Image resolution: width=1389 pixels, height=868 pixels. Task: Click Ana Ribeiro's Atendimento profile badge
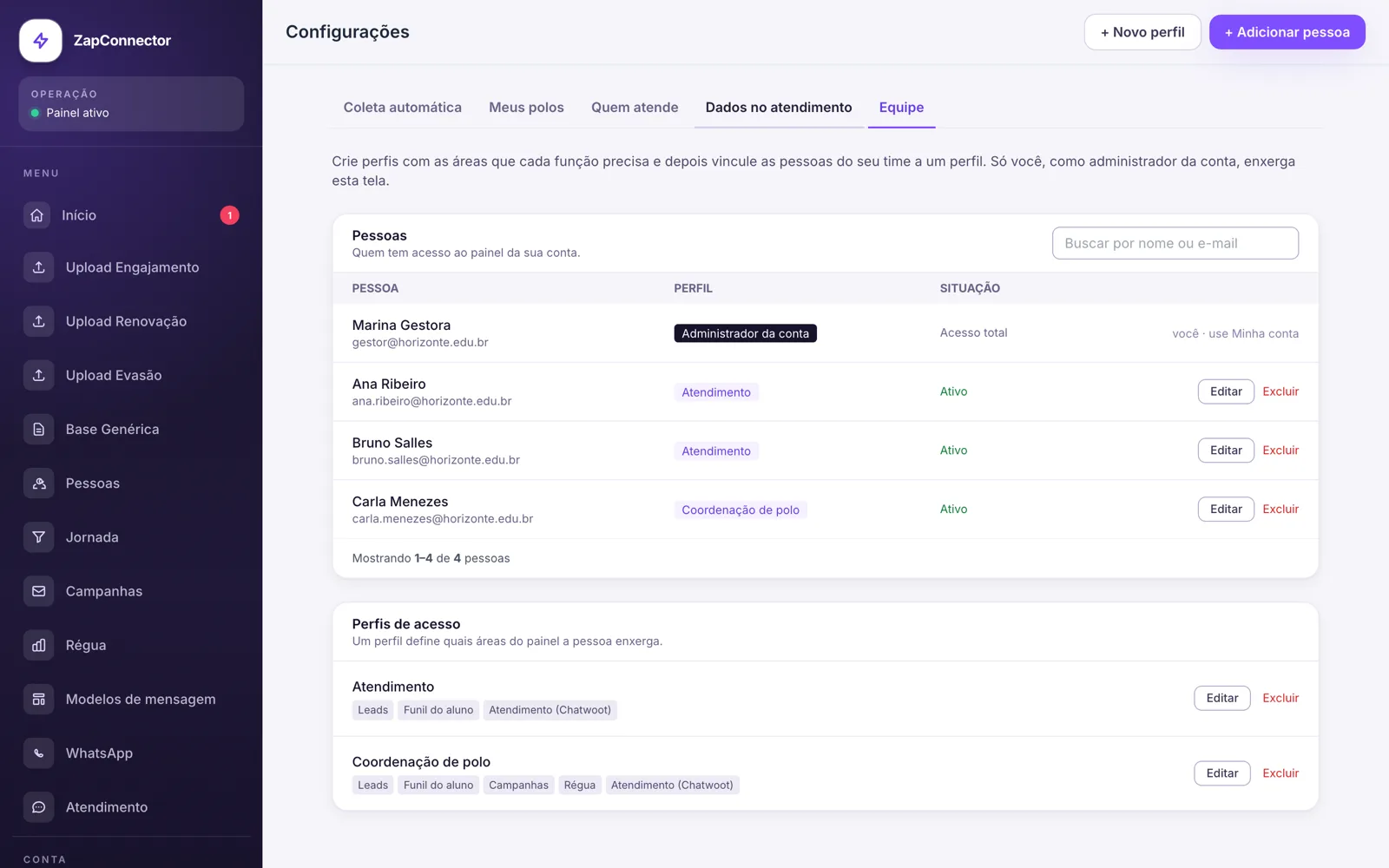point(716,392)
